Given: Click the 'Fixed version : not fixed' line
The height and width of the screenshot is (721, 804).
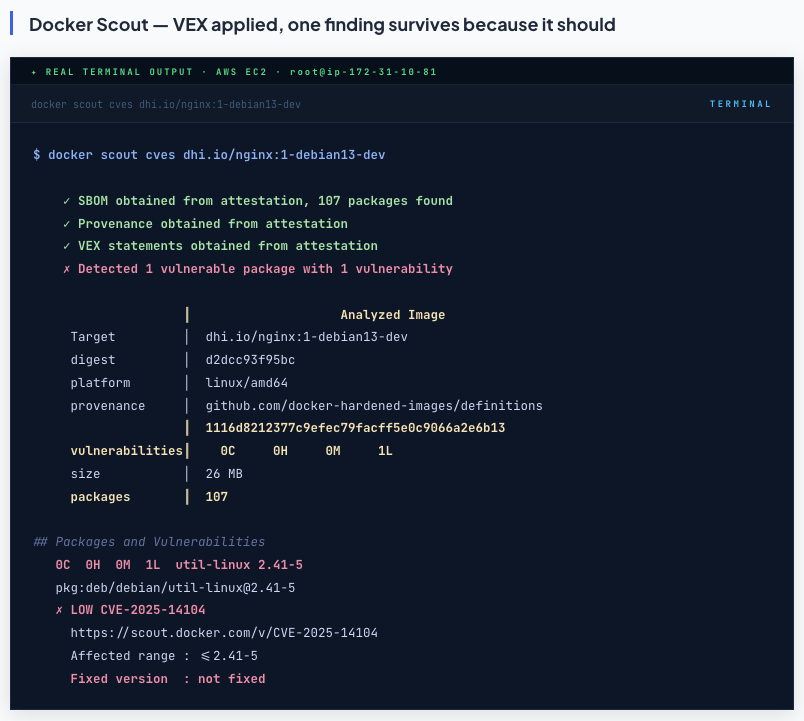Looking at the screenshot, I should tap(168, 679).
